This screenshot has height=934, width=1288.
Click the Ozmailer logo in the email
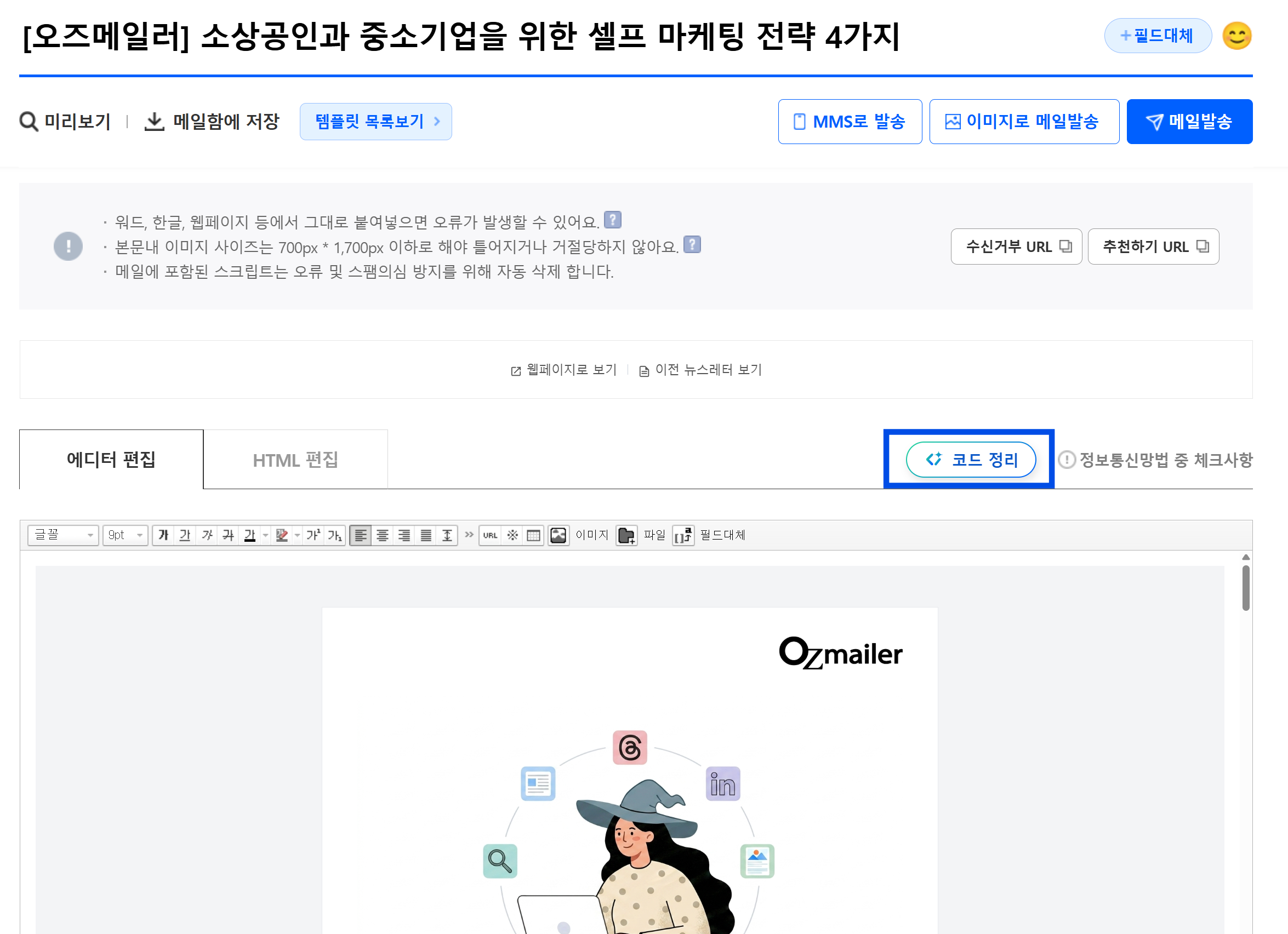tap(841, 653)
